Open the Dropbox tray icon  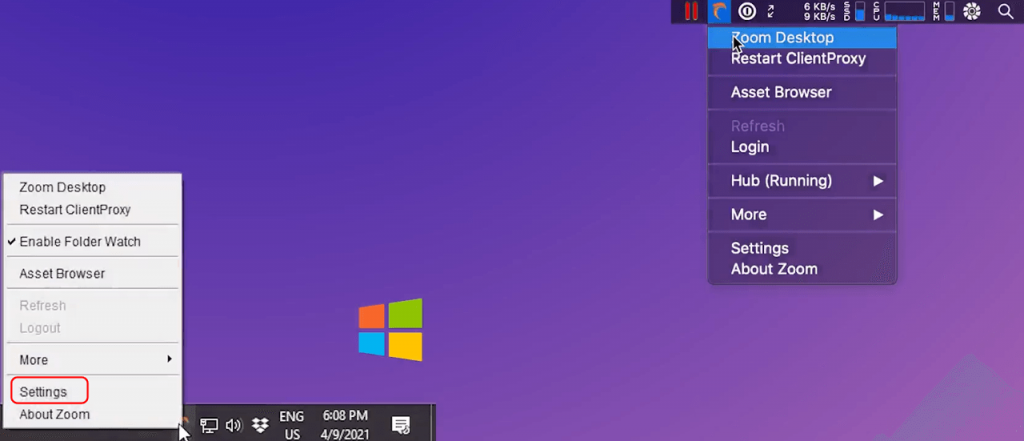[260, 425]
